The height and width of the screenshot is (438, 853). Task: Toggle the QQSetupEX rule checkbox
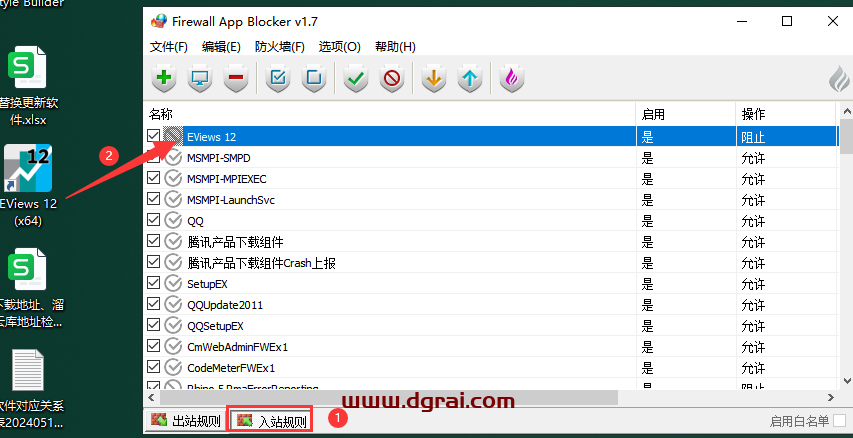click(x=154, y=324)
